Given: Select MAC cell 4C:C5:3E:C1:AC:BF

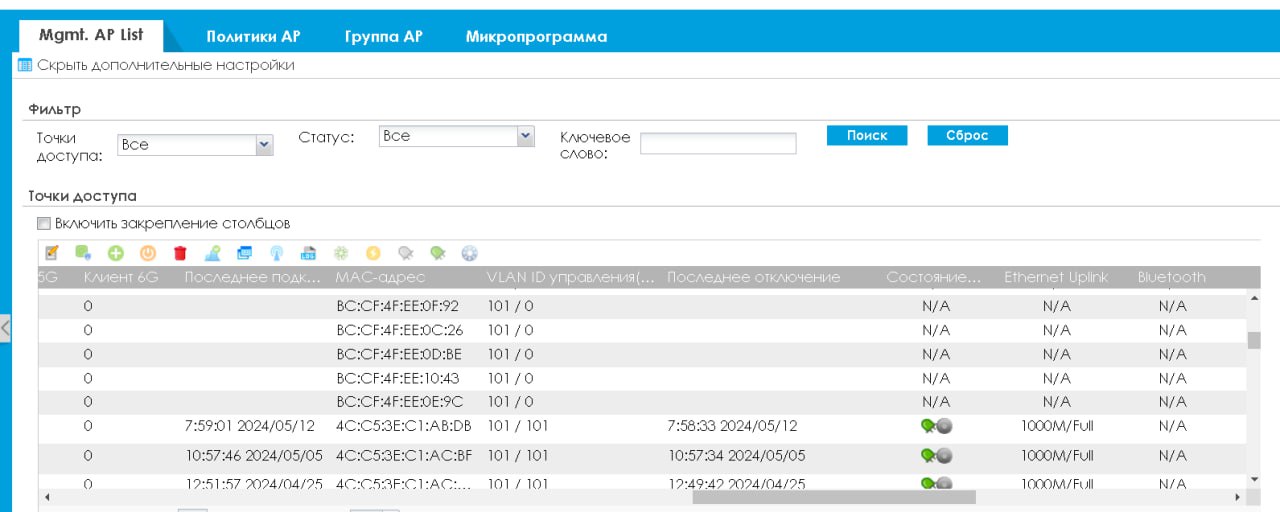Looking at the screenshot, I should (x=403, y=456).
